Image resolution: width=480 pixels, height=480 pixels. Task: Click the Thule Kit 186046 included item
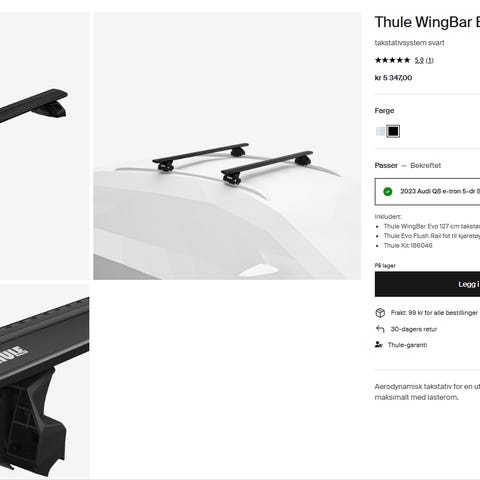pos(408,245)
